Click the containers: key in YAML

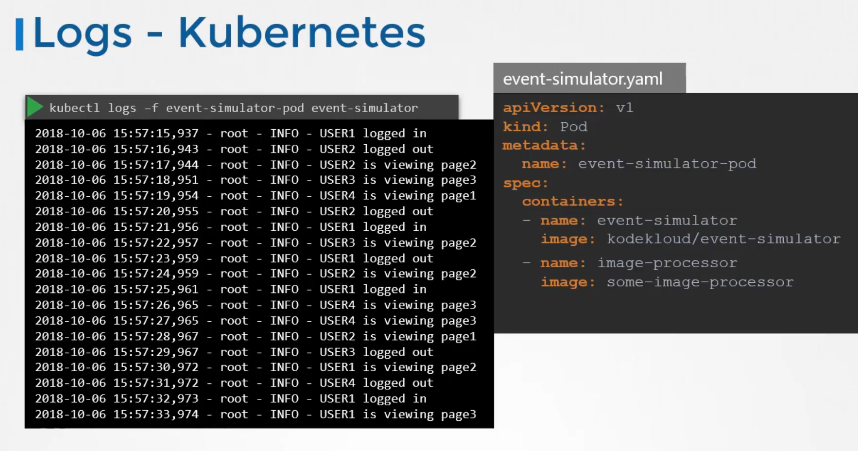(x=572, y=201)
